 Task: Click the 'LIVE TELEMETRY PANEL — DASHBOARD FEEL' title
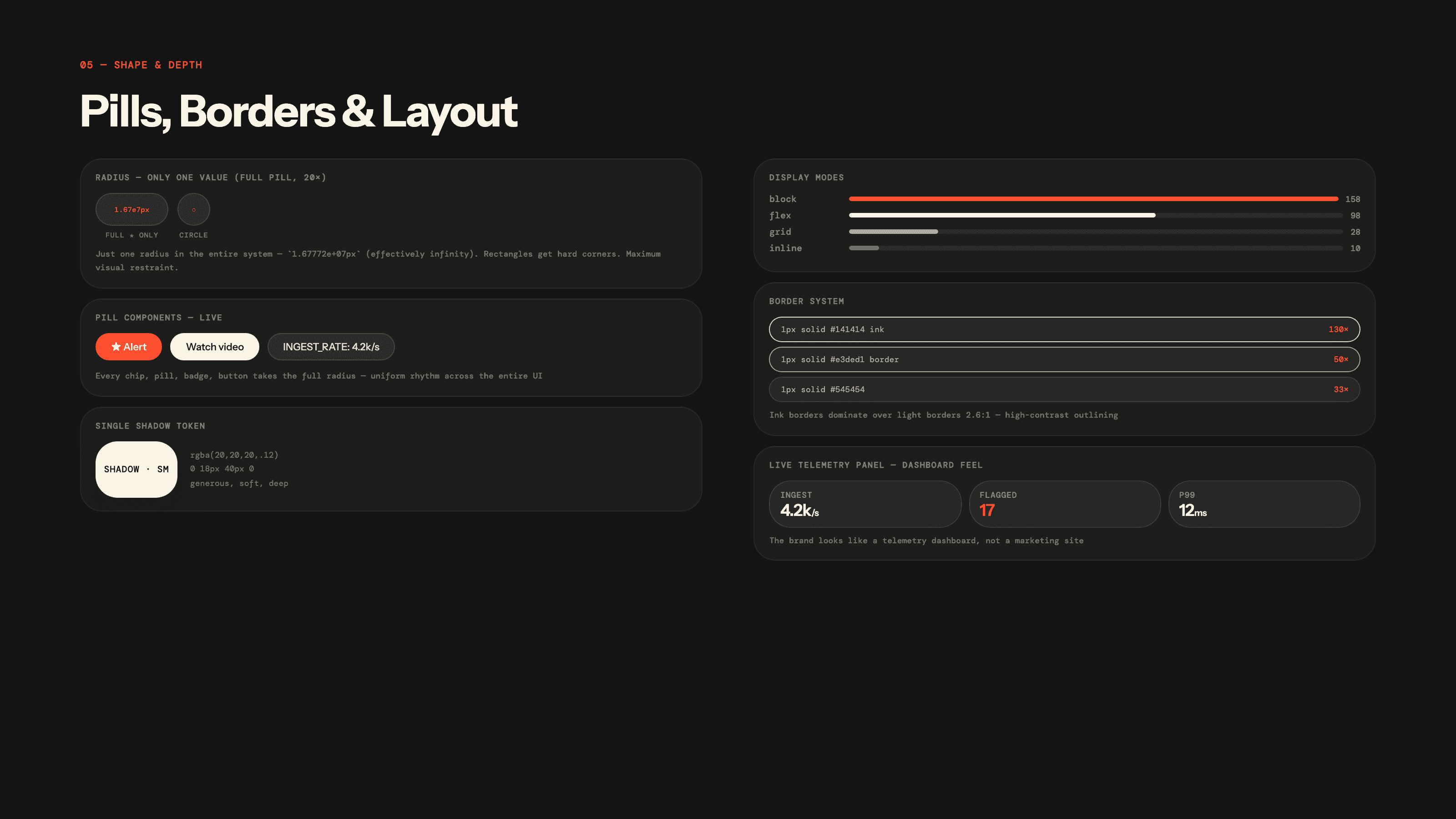tap(875, 465)
